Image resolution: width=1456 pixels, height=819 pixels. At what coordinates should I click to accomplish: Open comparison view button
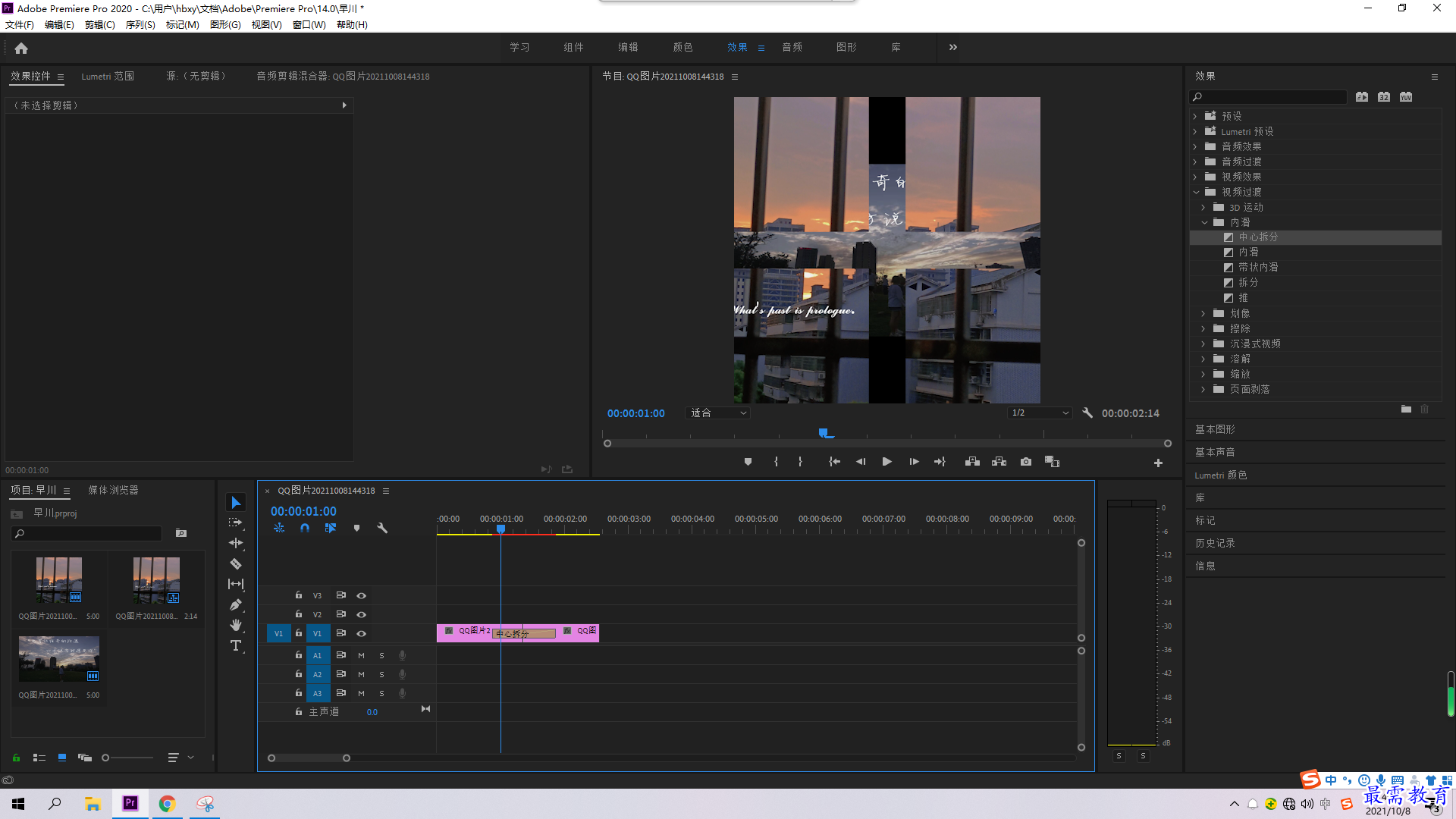[1052, 462]
